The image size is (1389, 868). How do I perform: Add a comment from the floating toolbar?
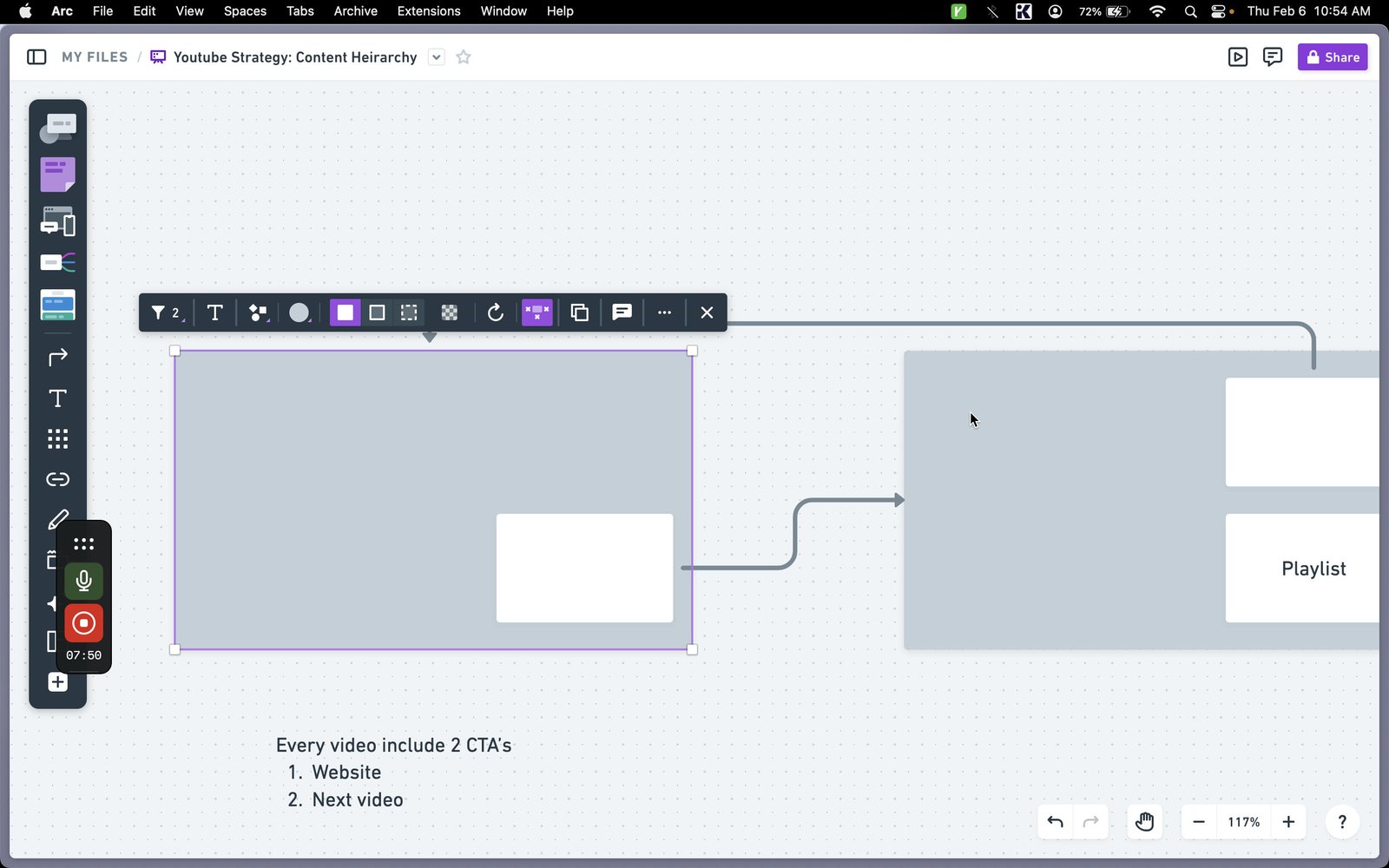622,312
